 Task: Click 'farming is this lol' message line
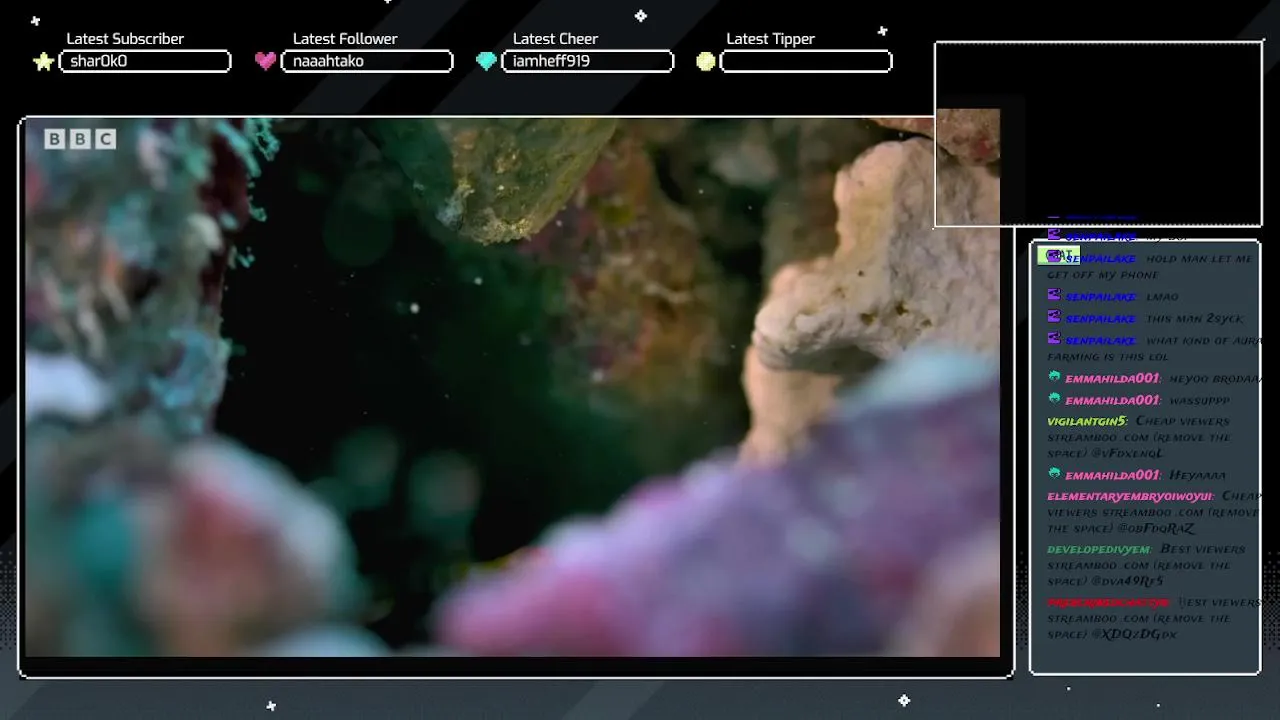tap(1107, 356)
